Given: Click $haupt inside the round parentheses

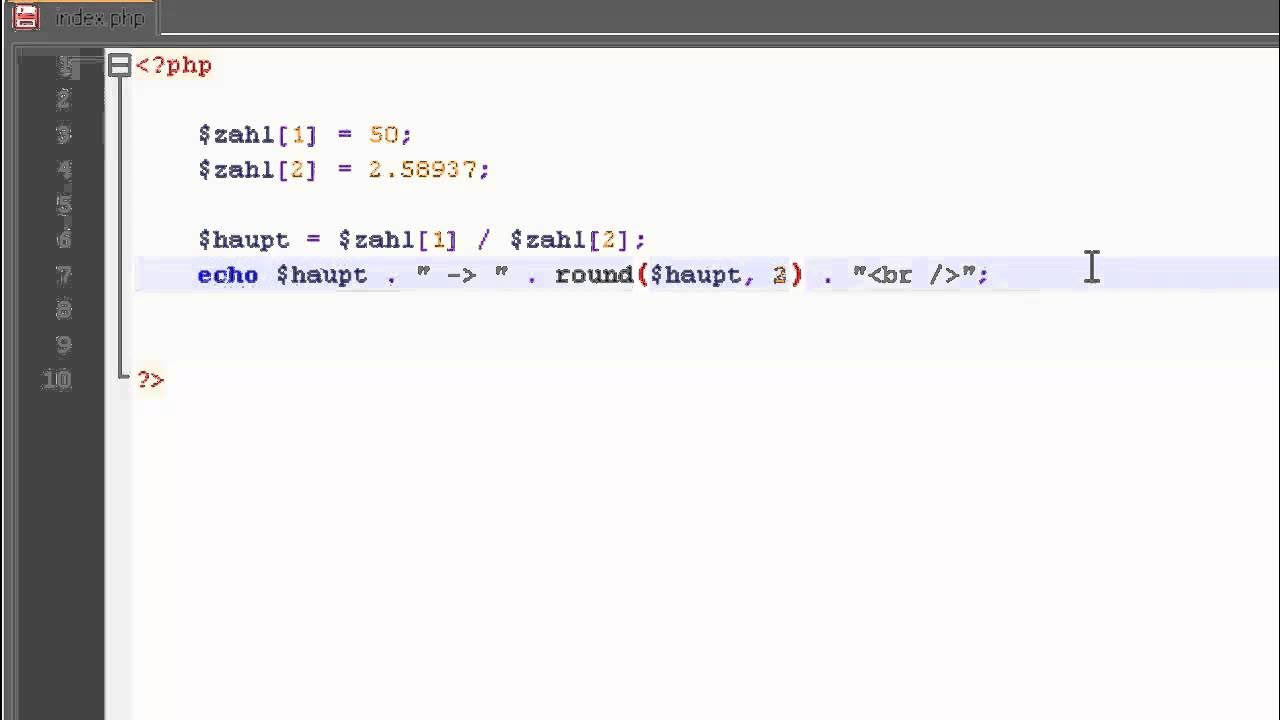Looking at the screenshot, I should pyautogui.click(x=696, y=275).
